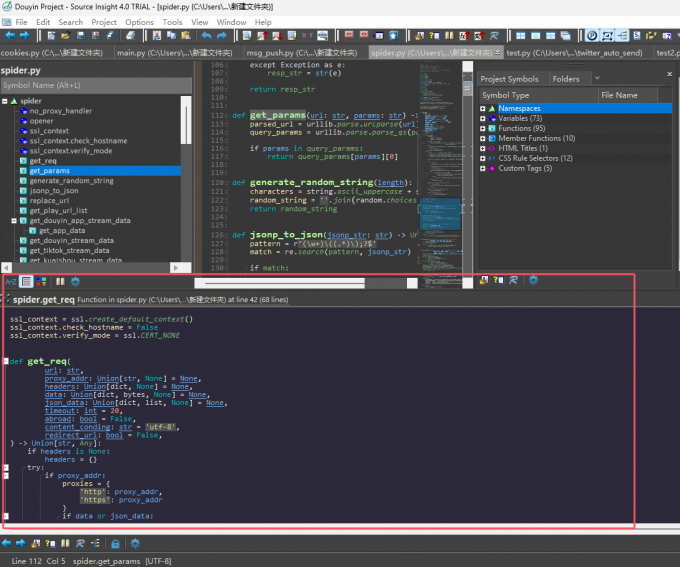Open the dropdown arrow beside Folders tab
Screen dimensions: 680x567
(x=597, y=78)
